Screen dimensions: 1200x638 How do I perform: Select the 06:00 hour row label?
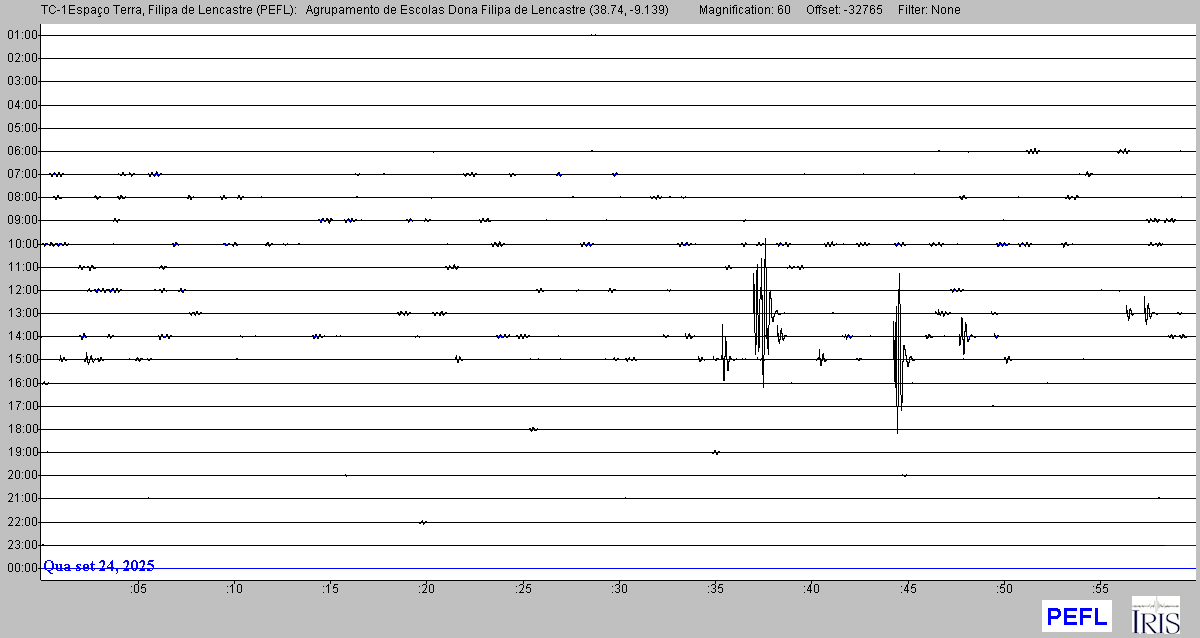22,151
